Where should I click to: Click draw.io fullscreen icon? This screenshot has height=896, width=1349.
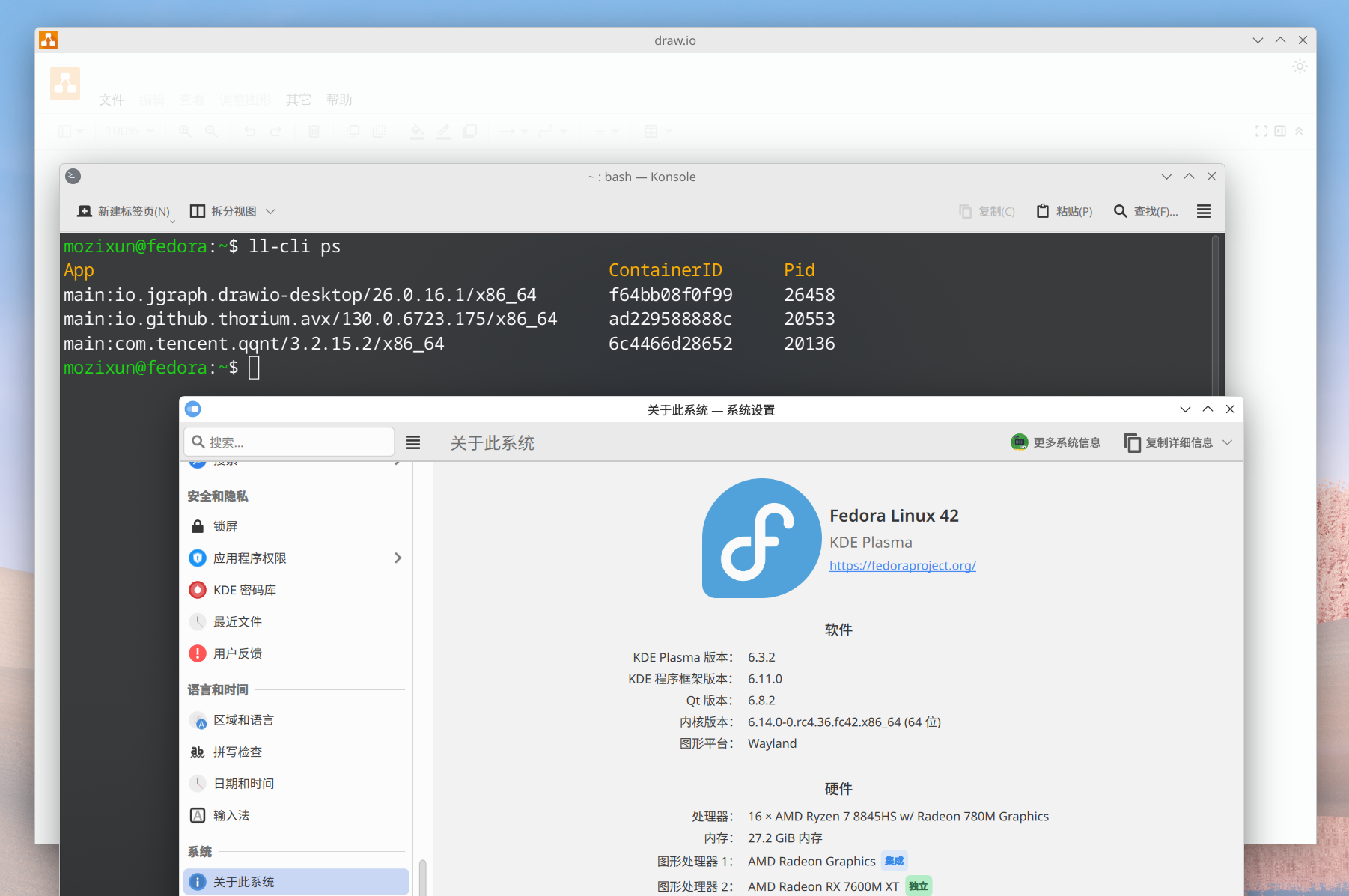(1261, 131)
